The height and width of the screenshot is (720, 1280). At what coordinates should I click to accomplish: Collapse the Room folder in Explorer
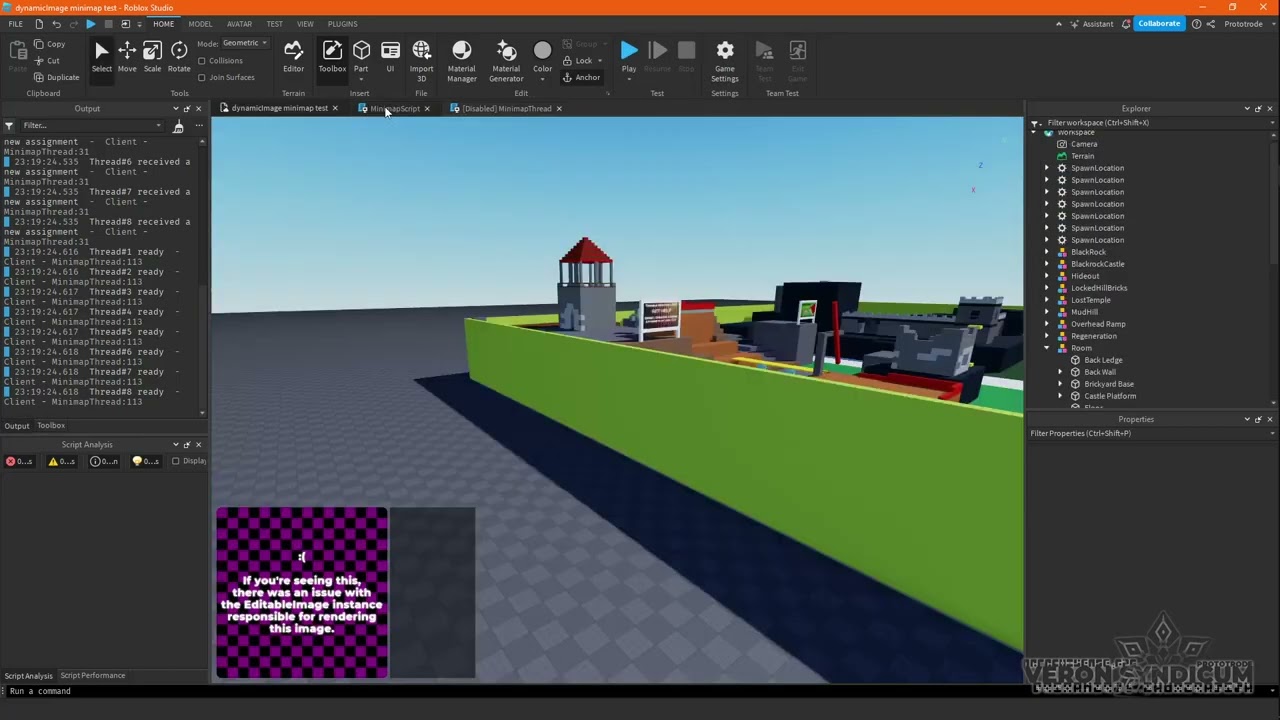click(1047, 348)
